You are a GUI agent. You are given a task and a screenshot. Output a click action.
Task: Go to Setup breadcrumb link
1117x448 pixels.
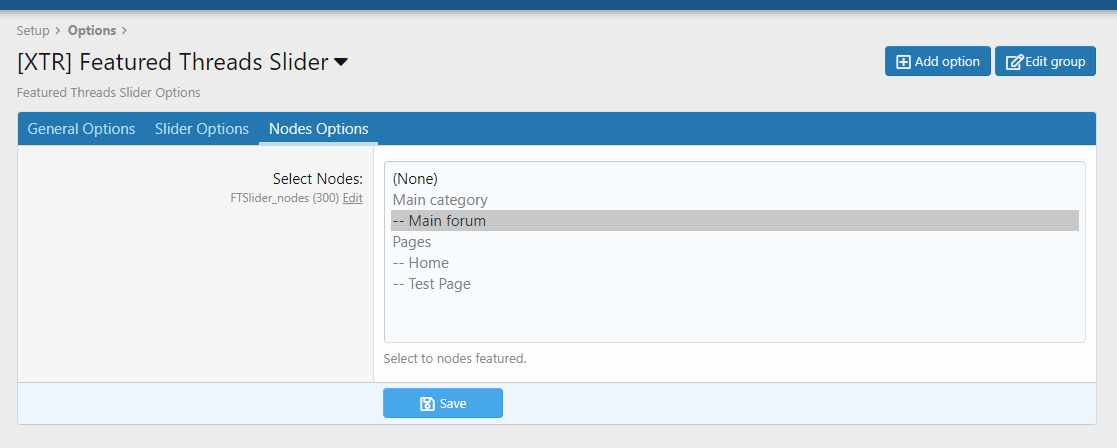[33, 31]
